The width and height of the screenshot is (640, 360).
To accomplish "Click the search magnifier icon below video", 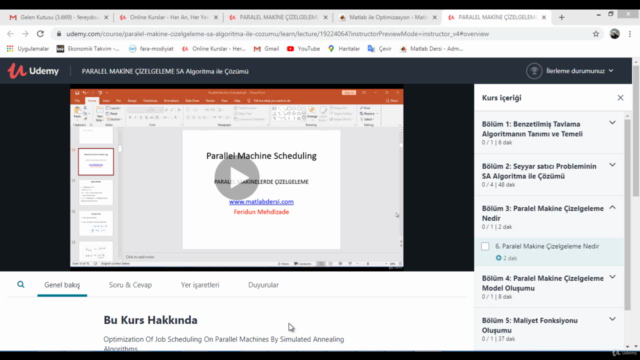I will (x=20, y=284).
